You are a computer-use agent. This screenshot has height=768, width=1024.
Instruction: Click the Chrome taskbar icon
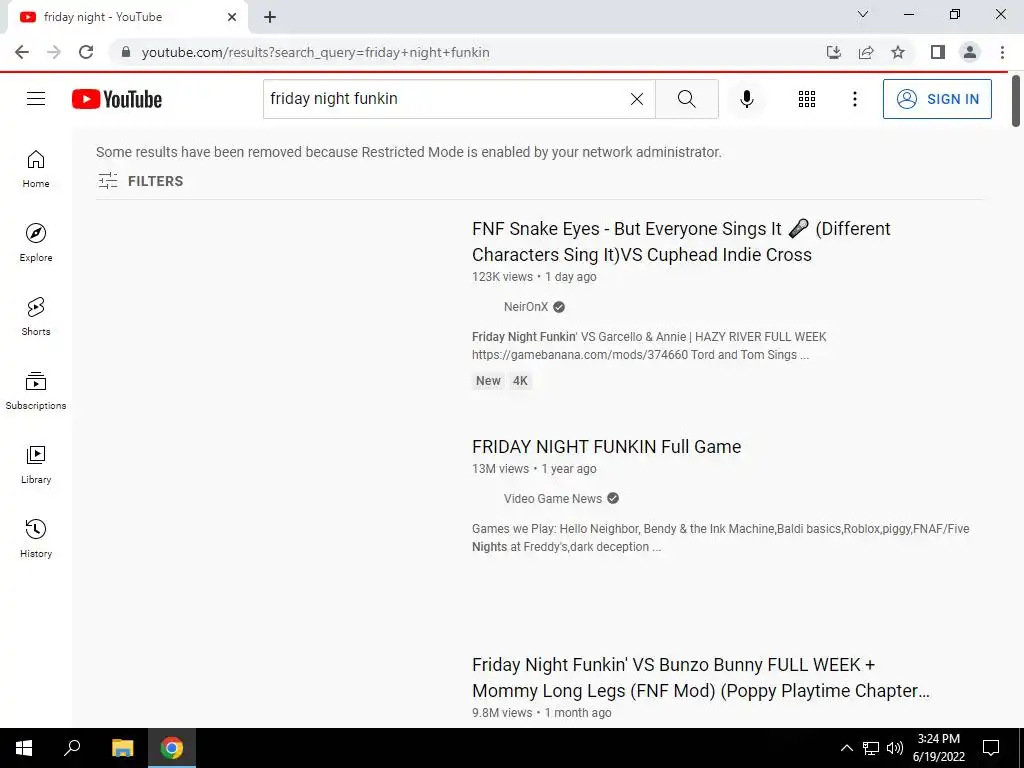pos(172,748)
